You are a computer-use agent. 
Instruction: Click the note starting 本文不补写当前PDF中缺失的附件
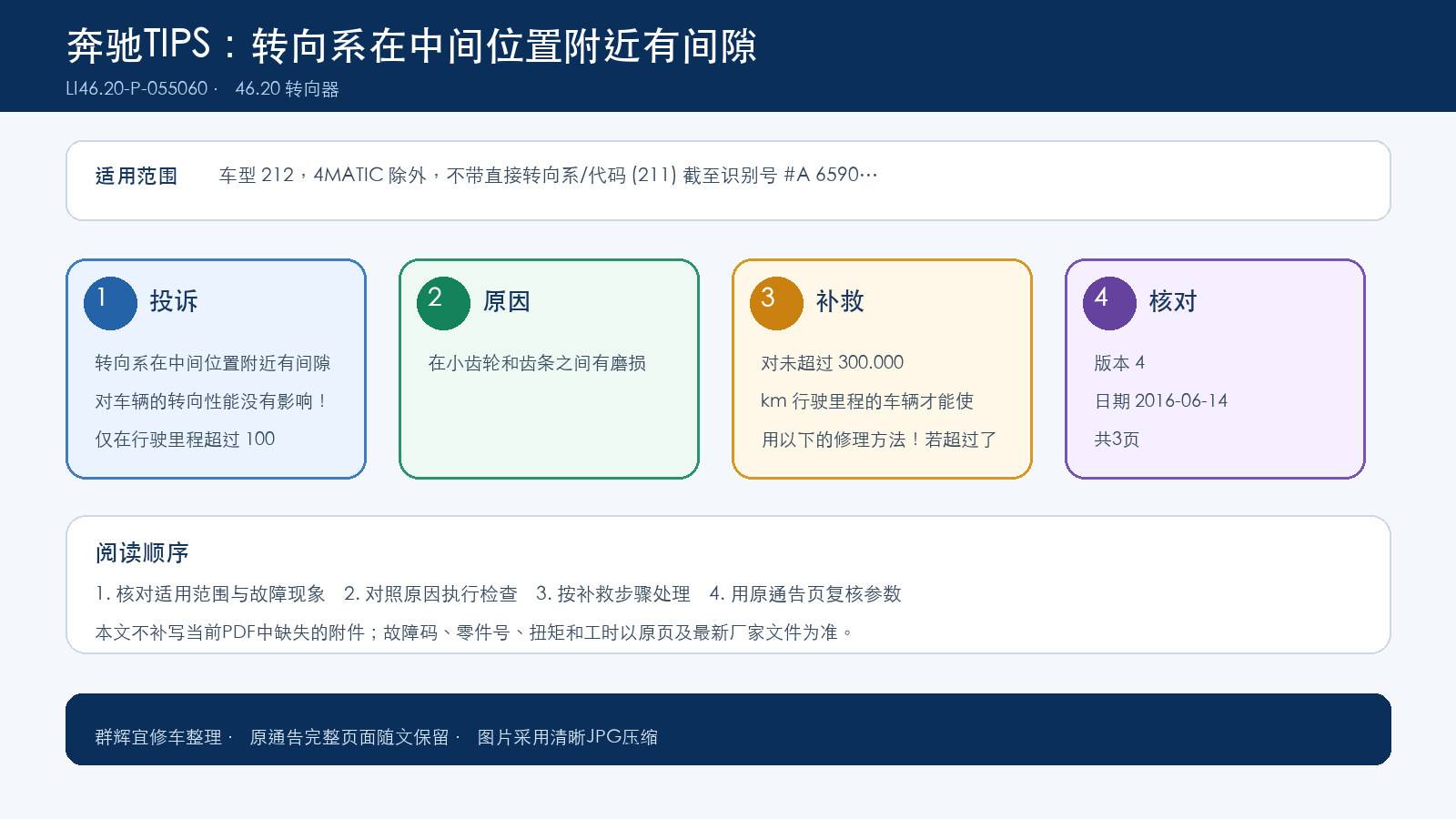pos(474,632)
